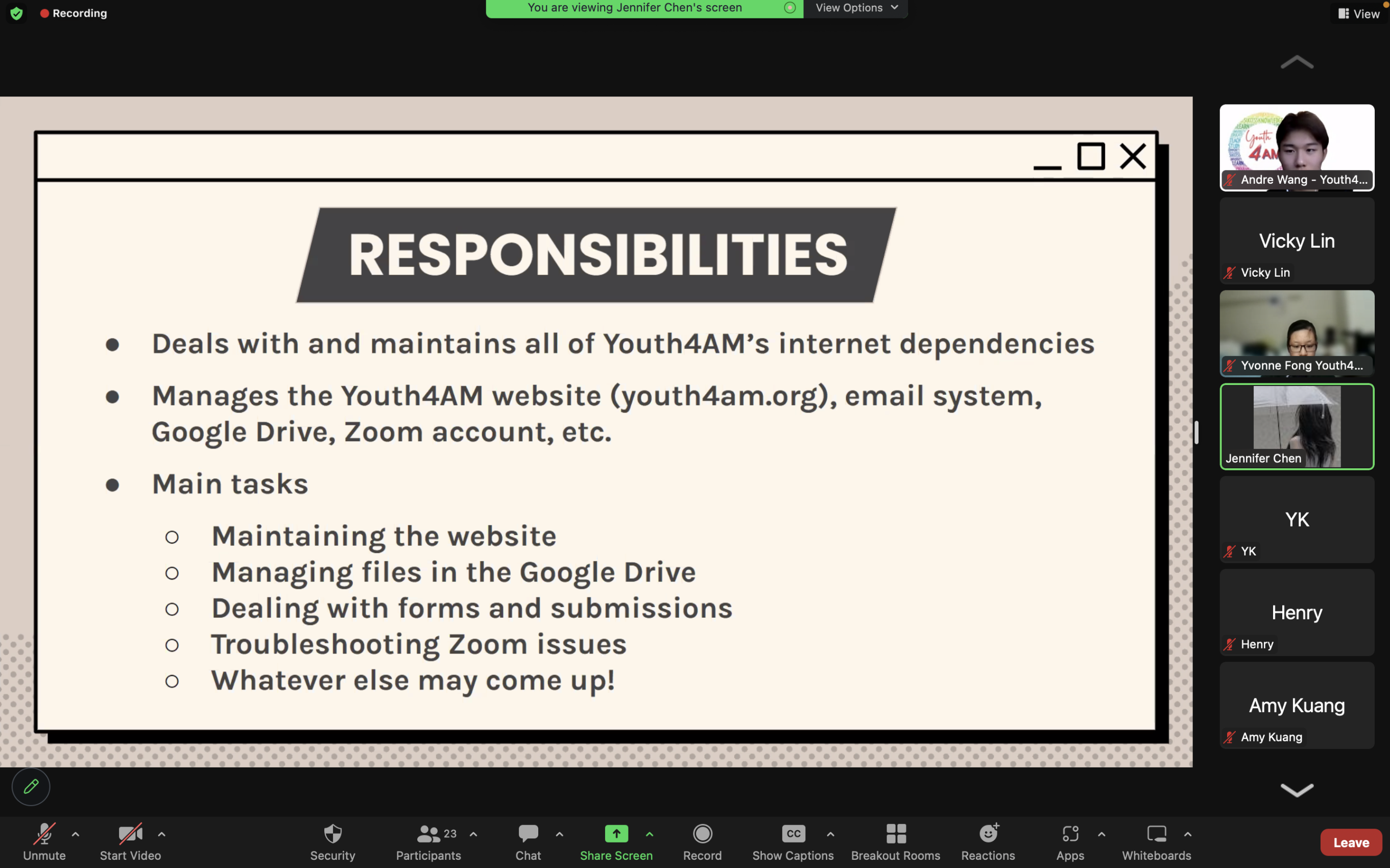Viewport: 1390px width, 868px height.
Task: Expand audio options caret beside Unmute
Action: tap(75, 834)
